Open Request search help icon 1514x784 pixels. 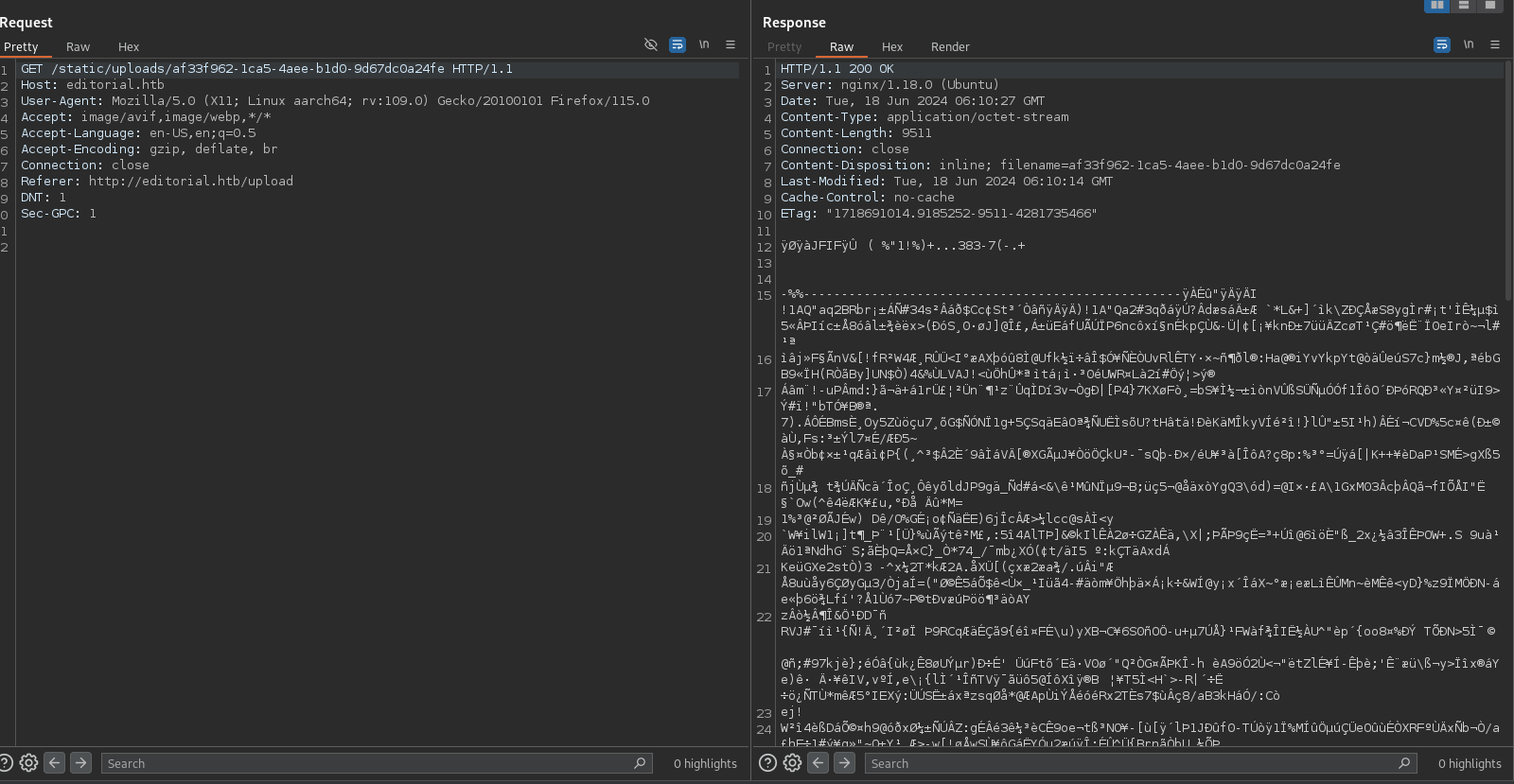pos(7,763)
